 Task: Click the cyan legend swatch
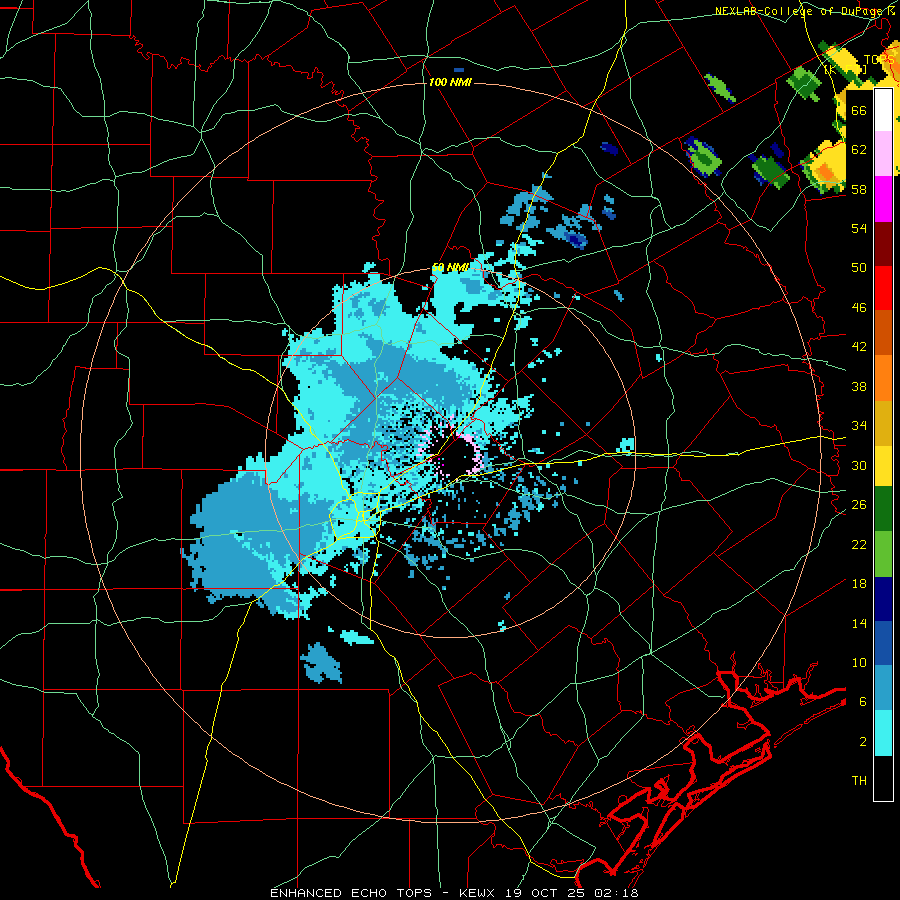click(883, 733)
